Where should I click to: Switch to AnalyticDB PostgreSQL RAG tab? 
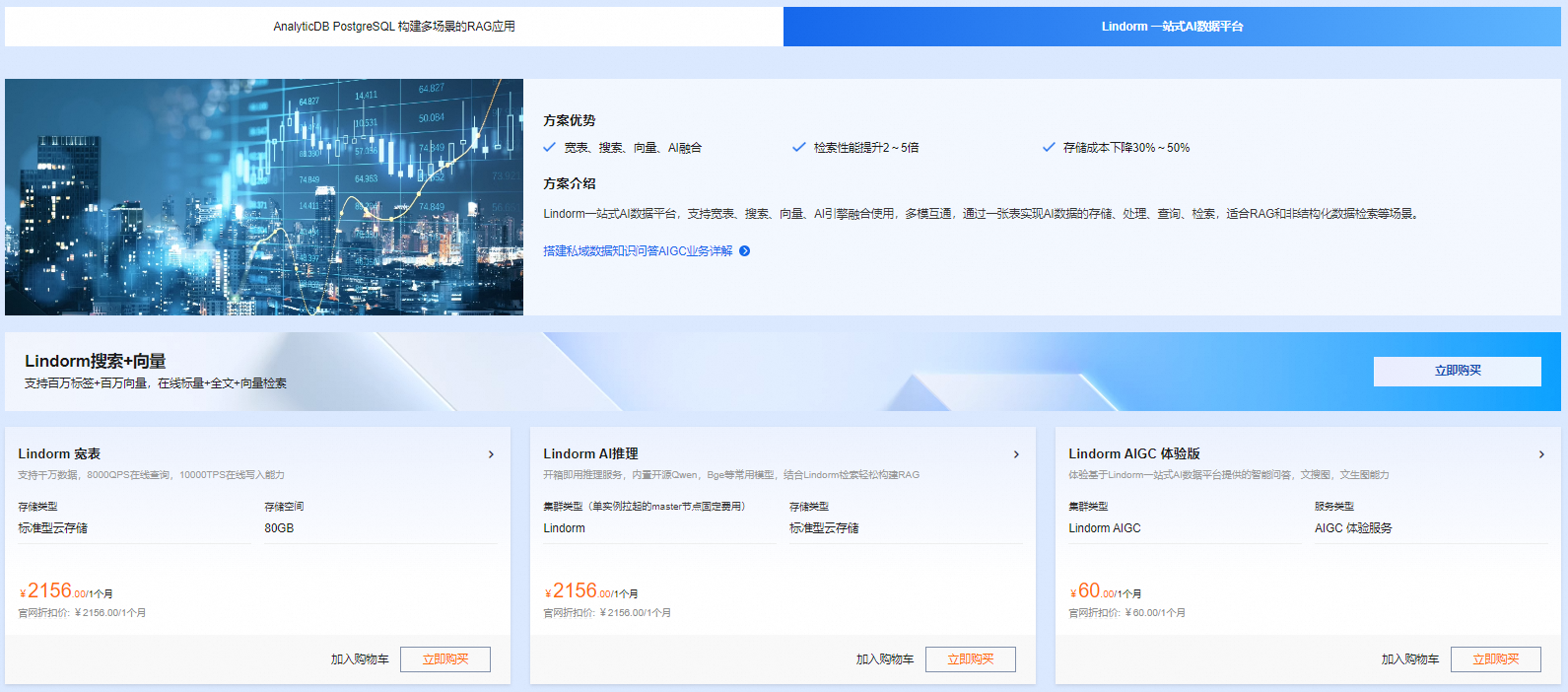[394, 27]
